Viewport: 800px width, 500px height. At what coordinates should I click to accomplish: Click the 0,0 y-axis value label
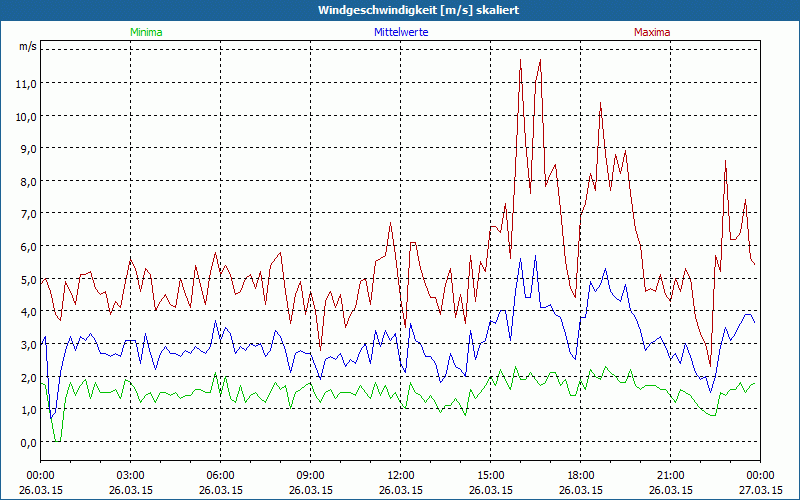27,443
